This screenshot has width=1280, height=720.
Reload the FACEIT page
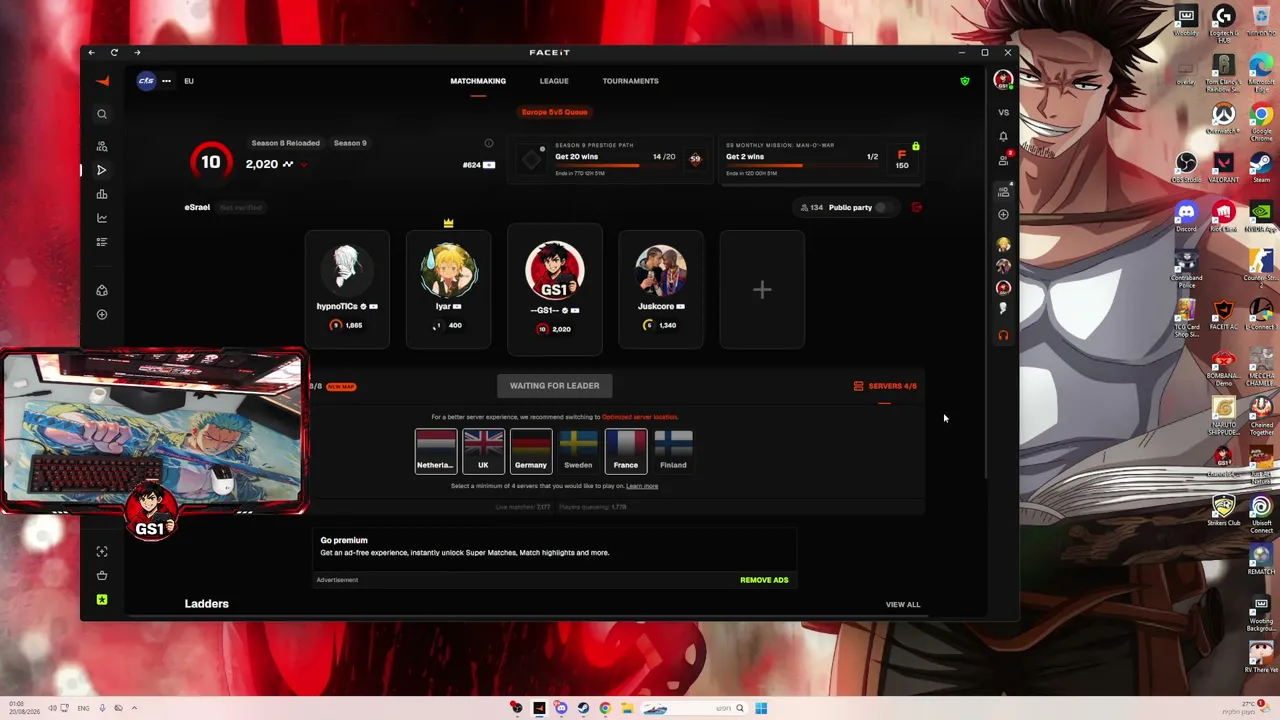click(114, 52)
